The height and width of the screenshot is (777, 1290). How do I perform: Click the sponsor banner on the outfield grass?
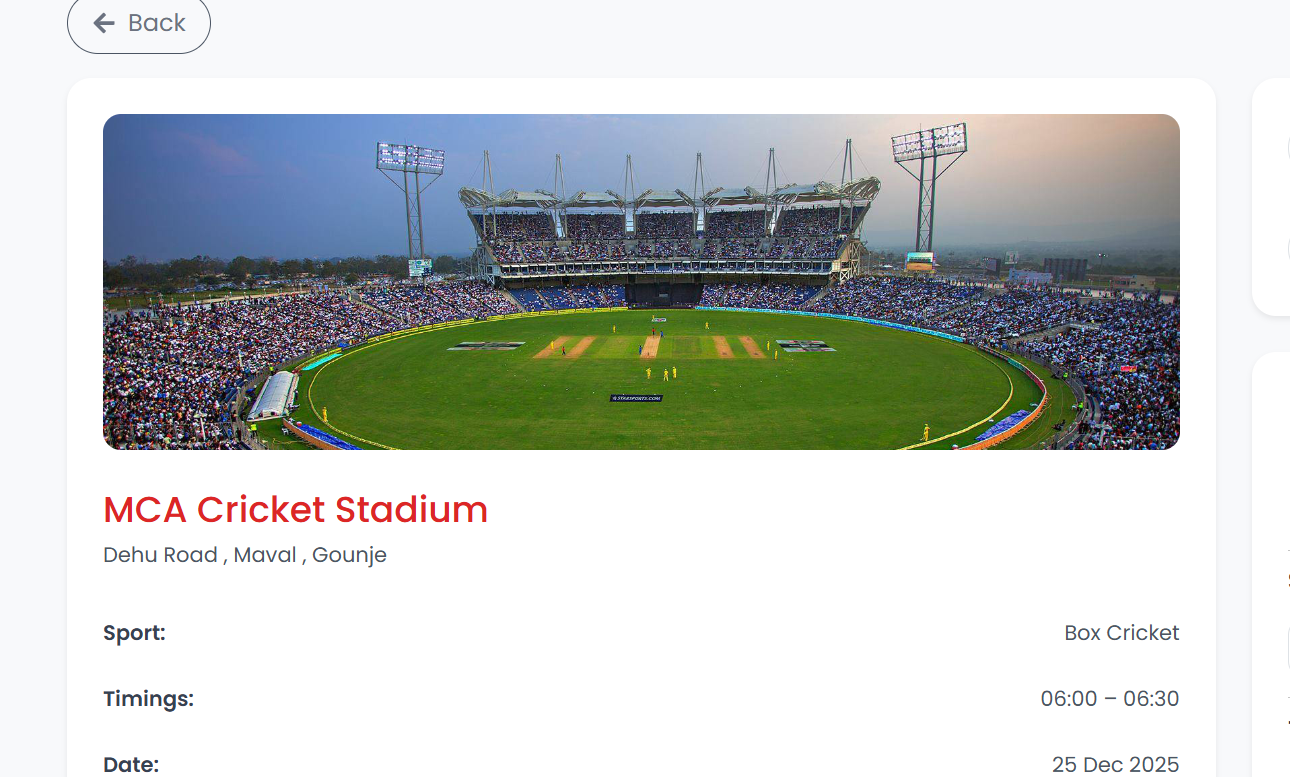(x=636, y=398)
